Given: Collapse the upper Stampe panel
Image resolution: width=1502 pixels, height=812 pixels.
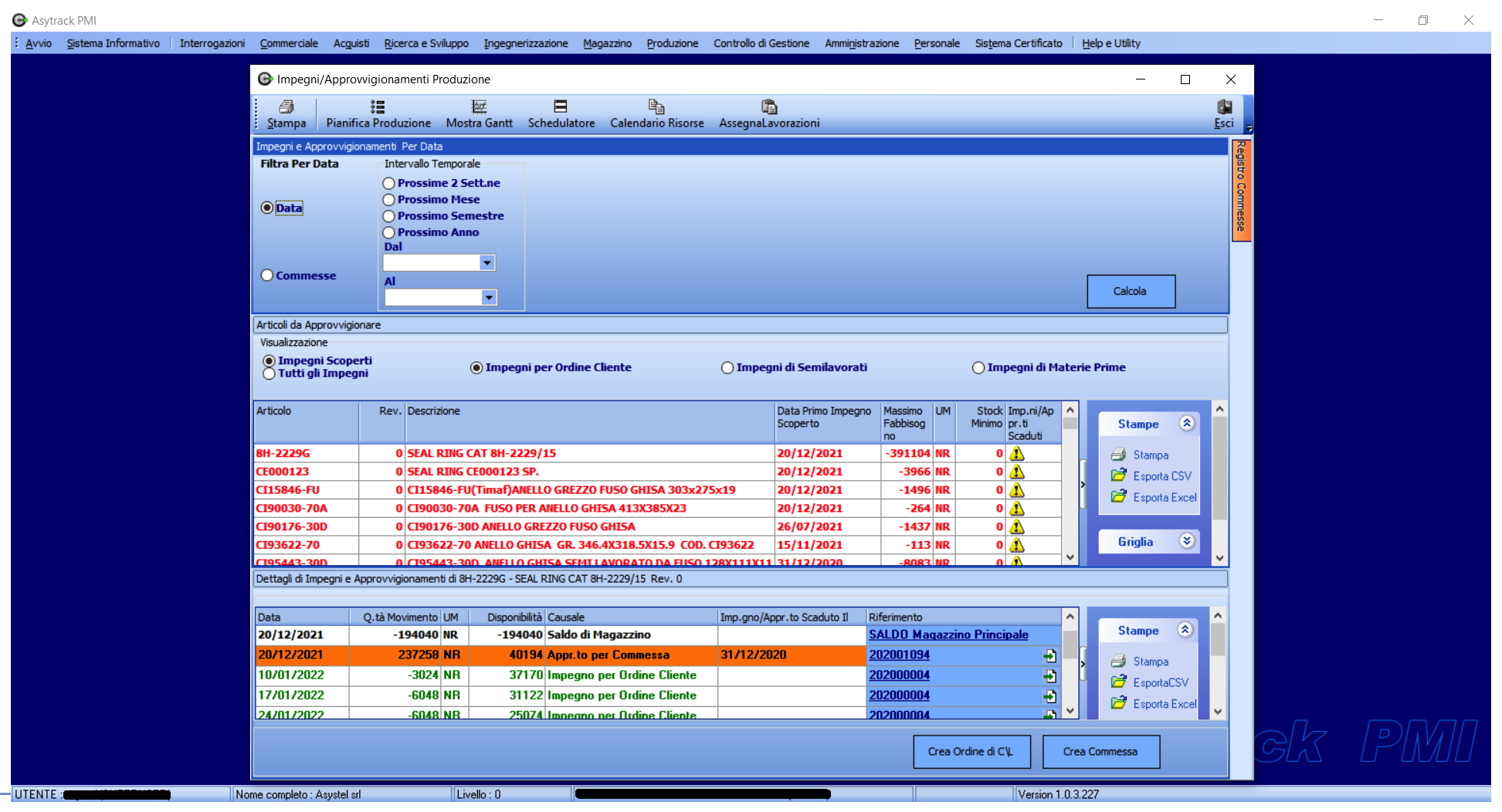Looking at the screenshot, I should coord(1187,423).
